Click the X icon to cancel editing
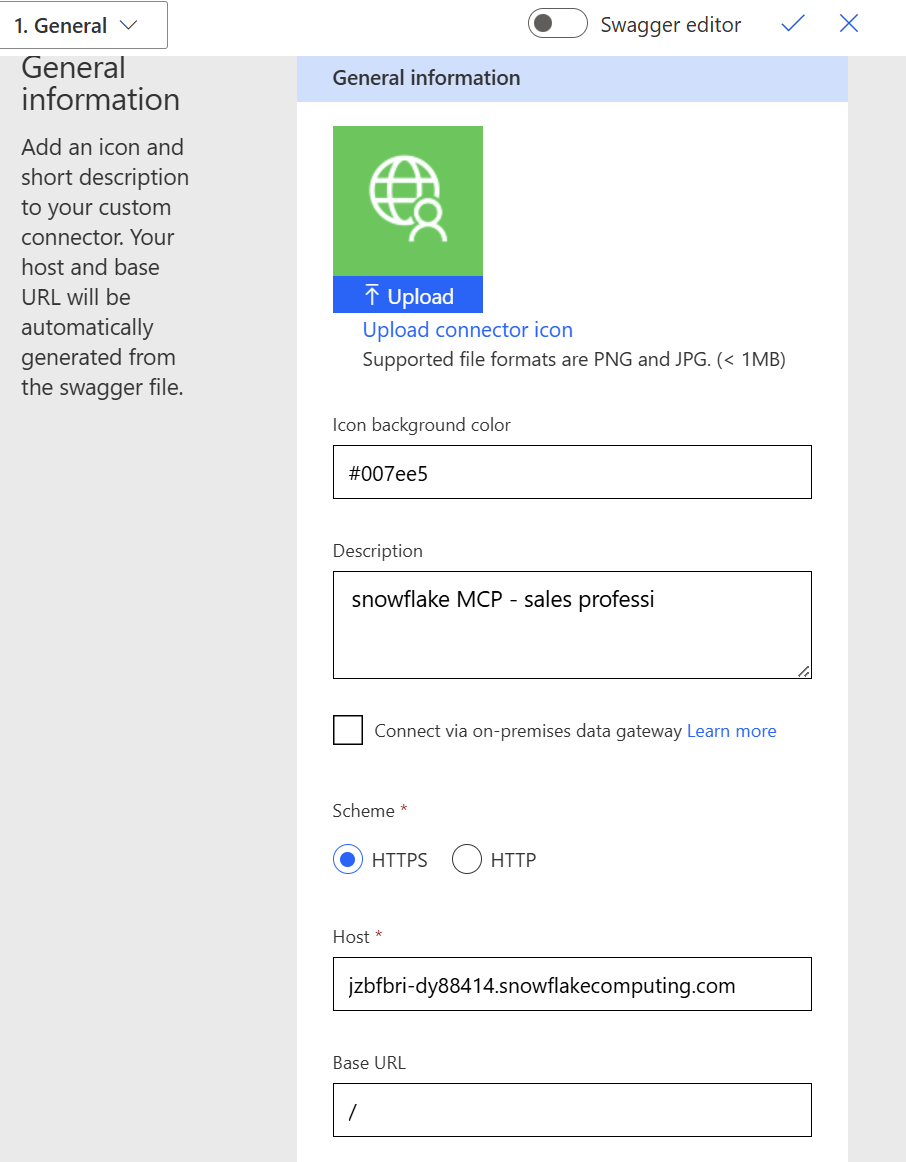This screenshot has width=906, height=1162. click(x=849, y=24)
